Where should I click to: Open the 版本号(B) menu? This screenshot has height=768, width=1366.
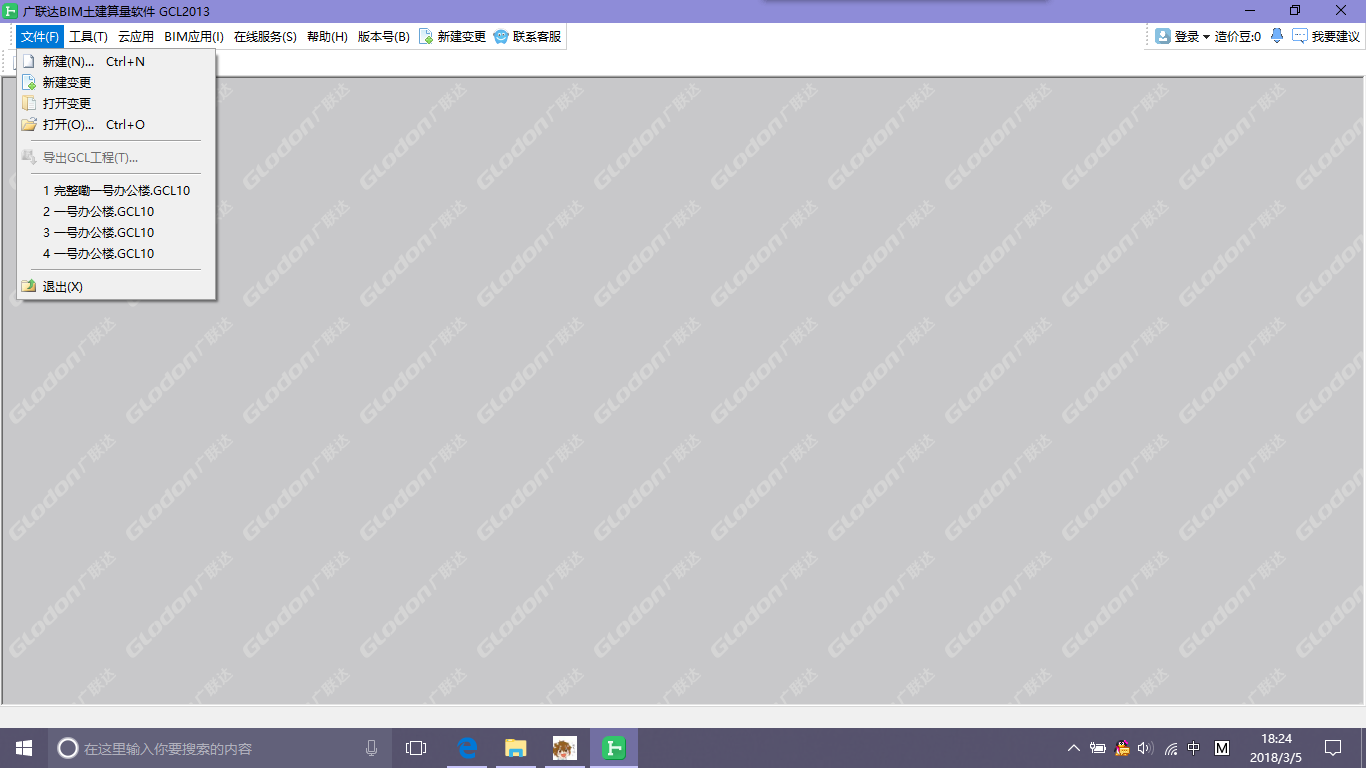pos(384,37)
